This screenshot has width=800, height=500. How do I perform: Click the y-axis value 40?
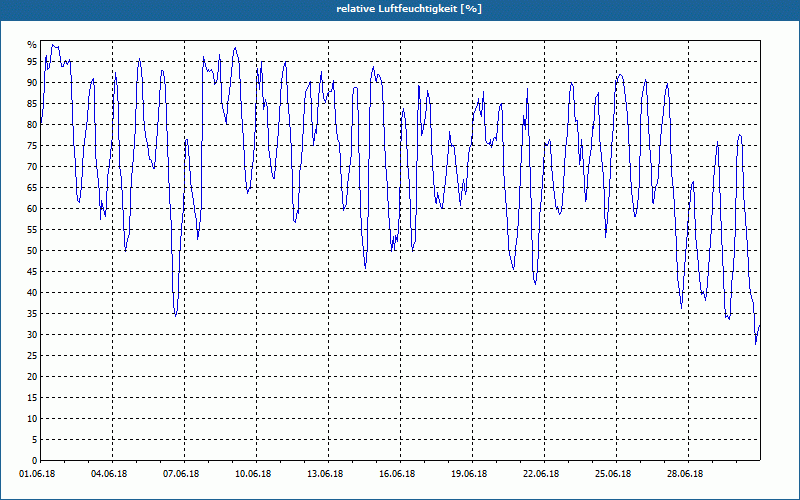click(x=32, y=293)
